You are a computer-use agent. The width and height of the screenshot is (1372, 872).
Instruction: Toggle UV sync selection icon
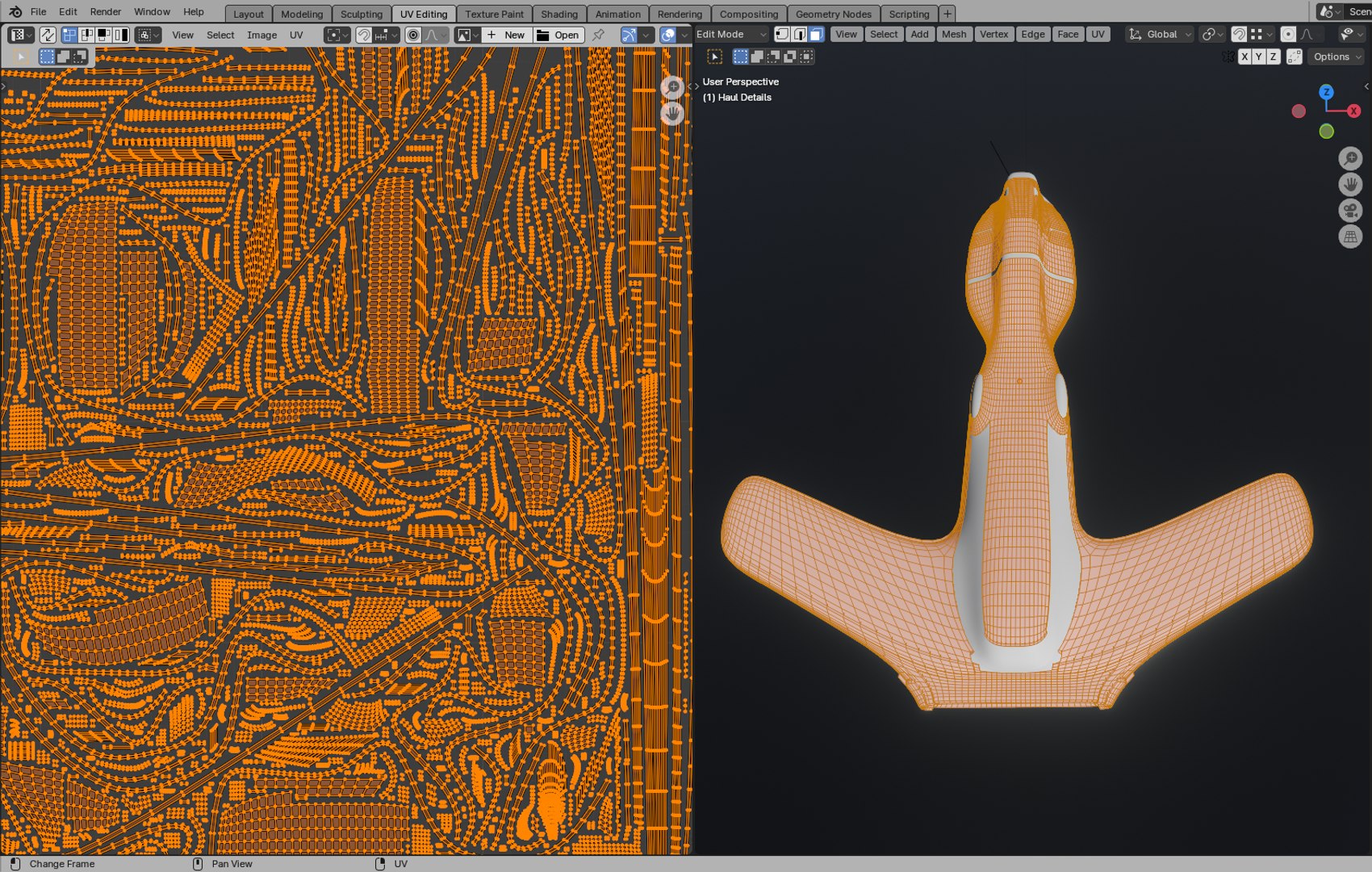tap(48, 35)
